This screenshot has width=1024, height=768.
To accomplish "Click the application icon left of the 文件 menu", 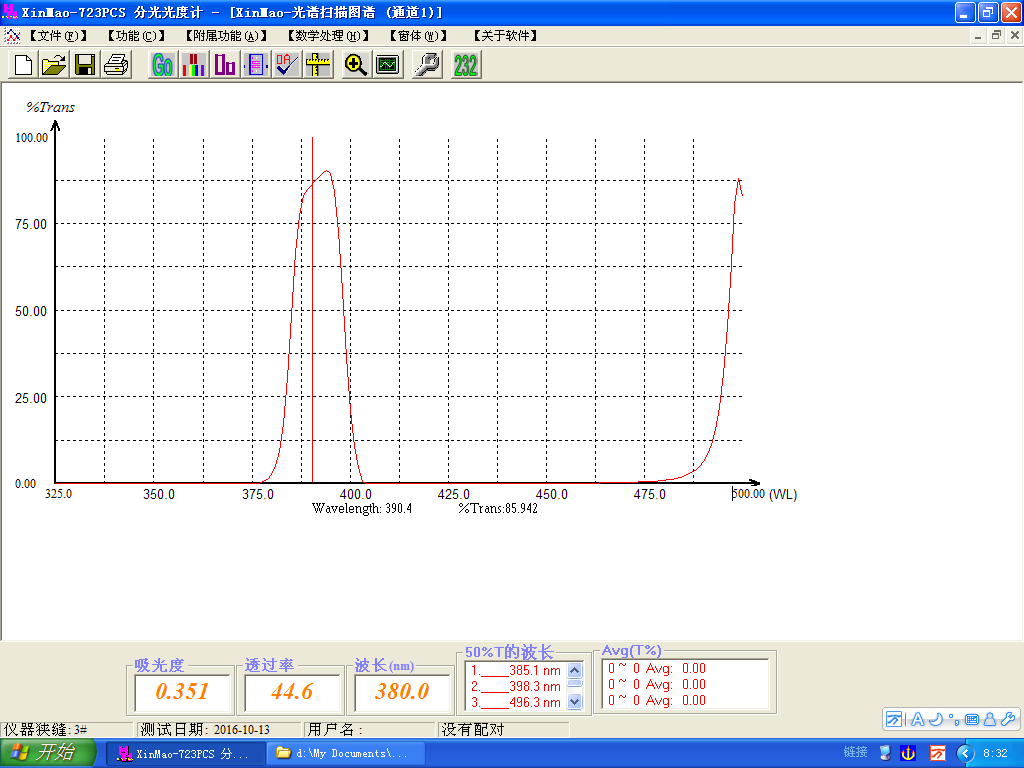I will 12,35.
